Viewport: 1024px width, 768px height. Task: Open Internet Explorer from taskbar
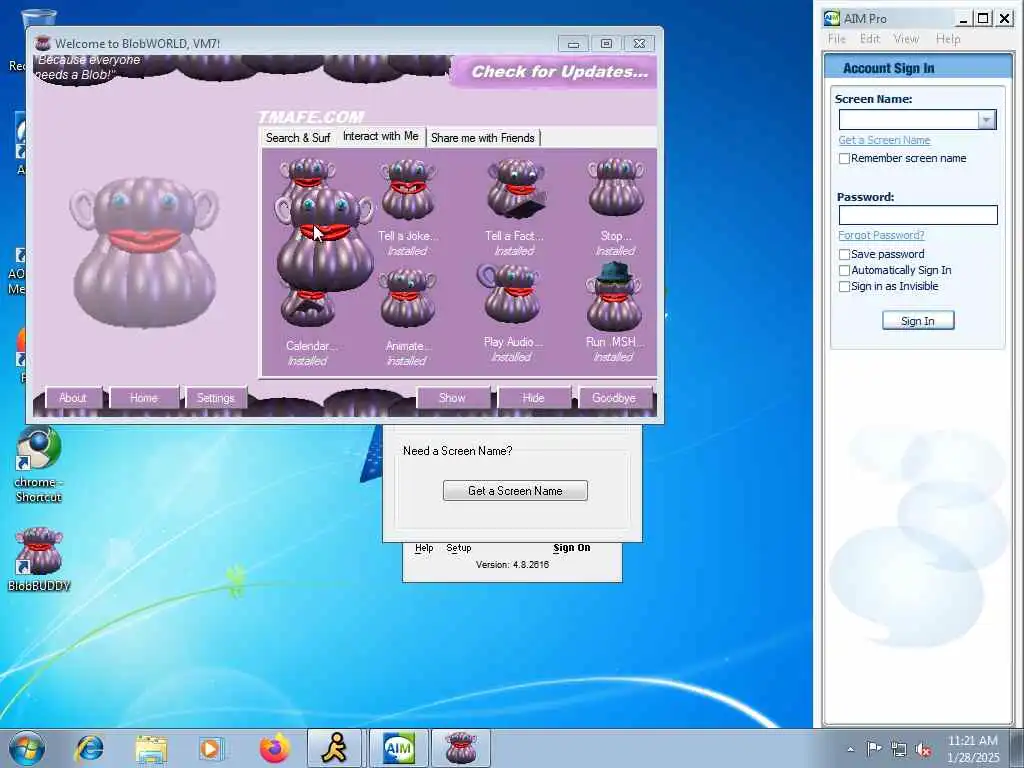(89, 748)
